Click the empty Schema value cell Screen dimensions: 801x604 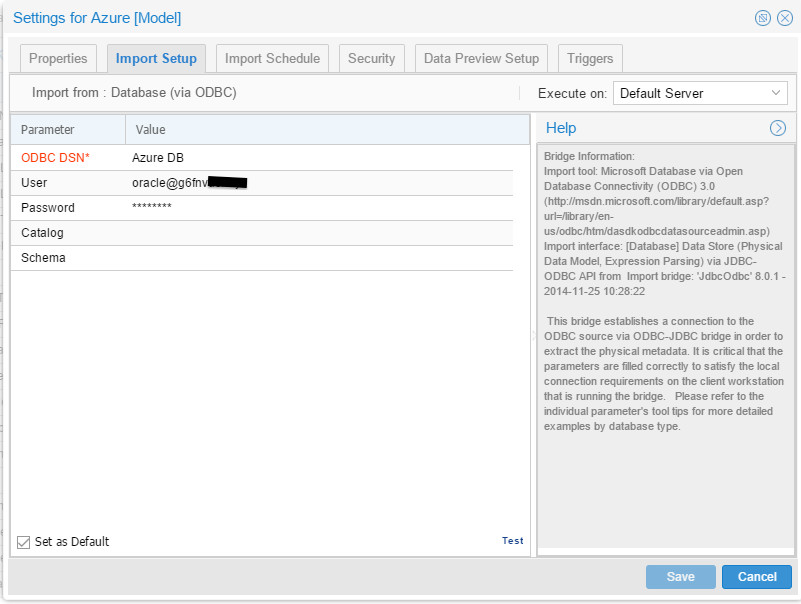(x=320, y=258)
